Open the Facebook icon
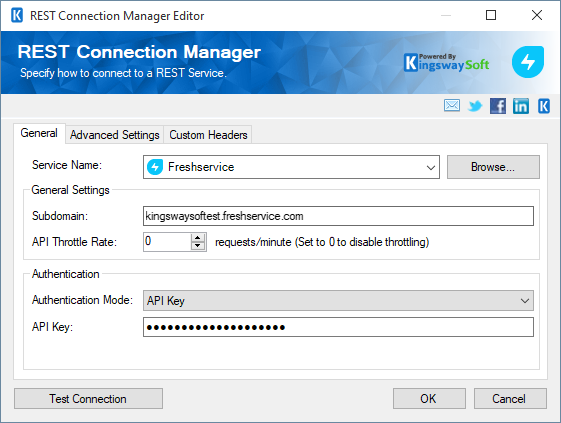Image resolution: width=561 pixels, height=423 pixels. (498, 106)
